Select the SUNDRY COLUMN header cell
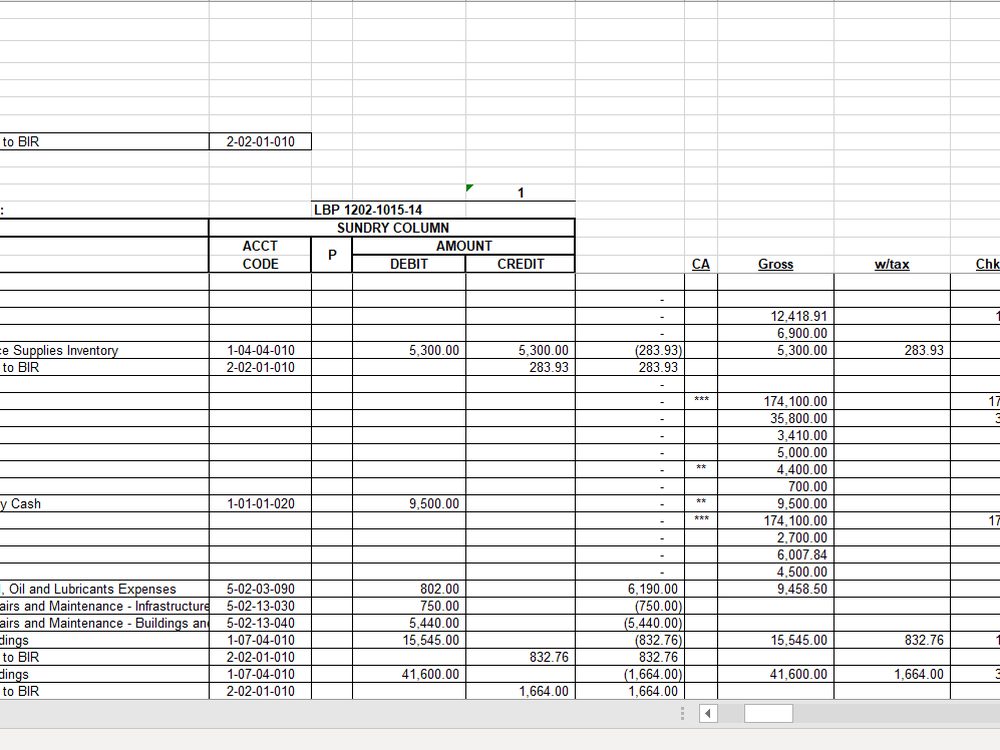Screen dimensions: 1000x750 [x=392, y=228]
